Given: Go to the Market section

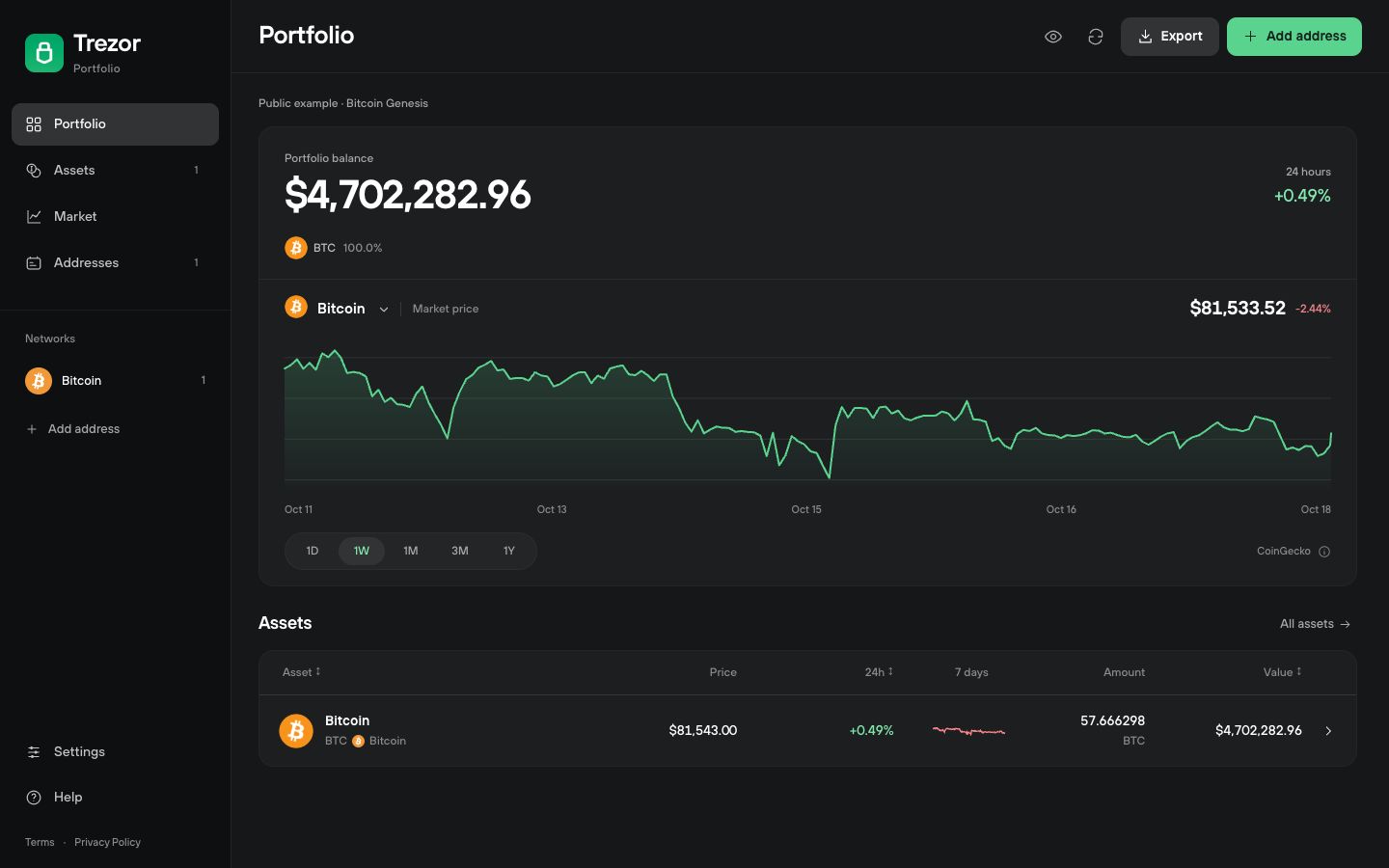Looking at the screenshot, I should pyautogui.click(x=115, y=217).
